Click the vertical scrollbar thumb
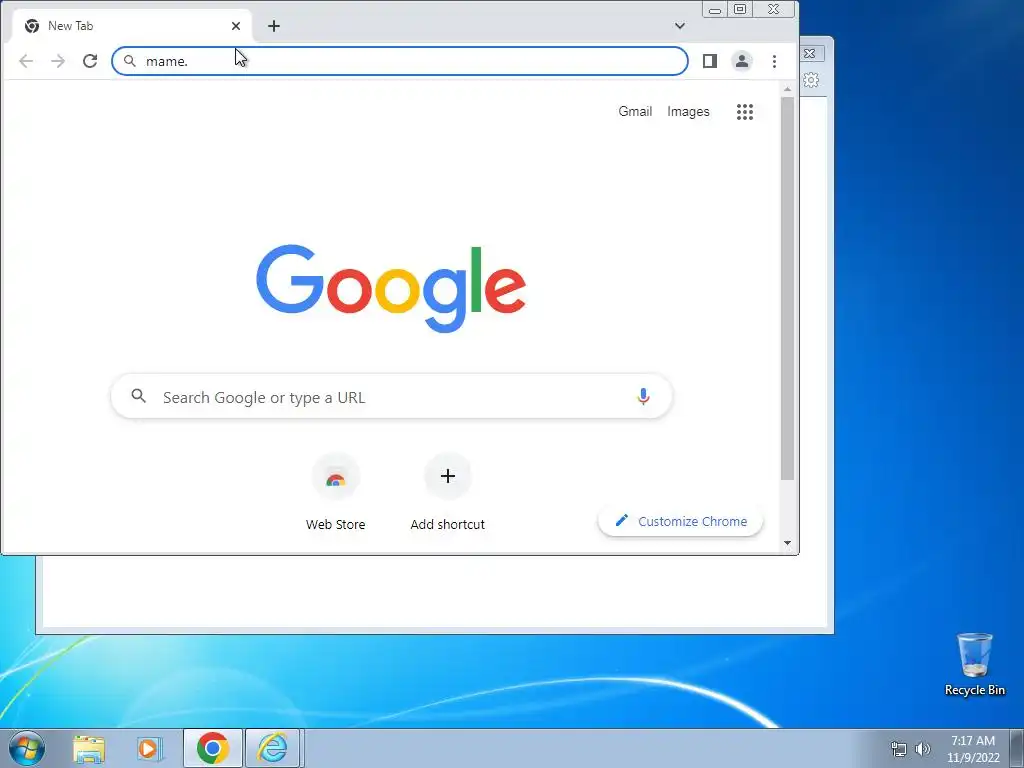 pyautogui.click(x=788, y=289)
